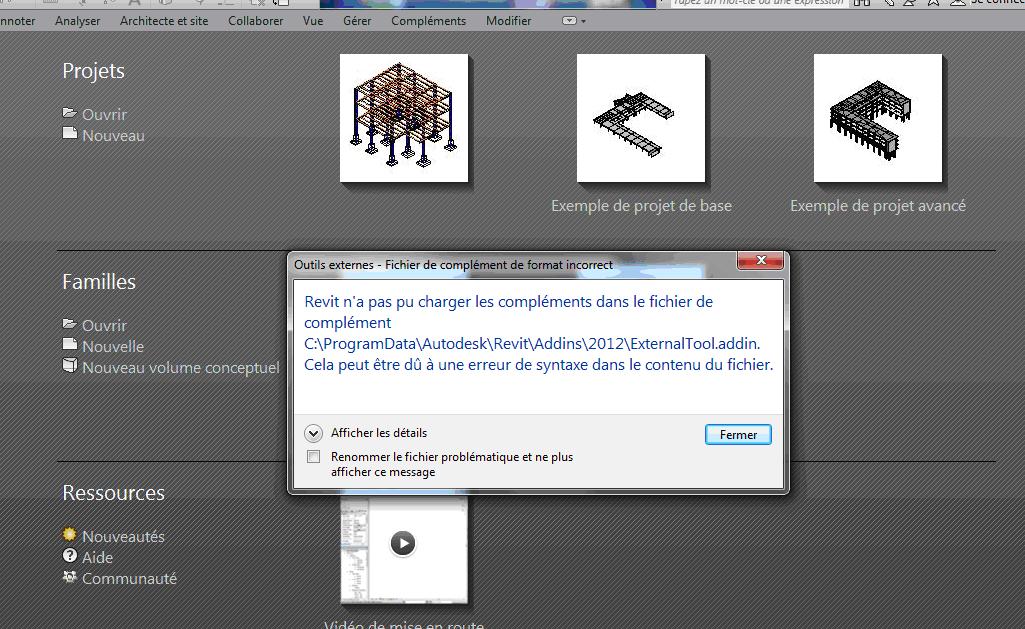This screenshot has width=1025, height=629.
Task: Open the Analyser ribbon tab
Action: tap(77, 21)
